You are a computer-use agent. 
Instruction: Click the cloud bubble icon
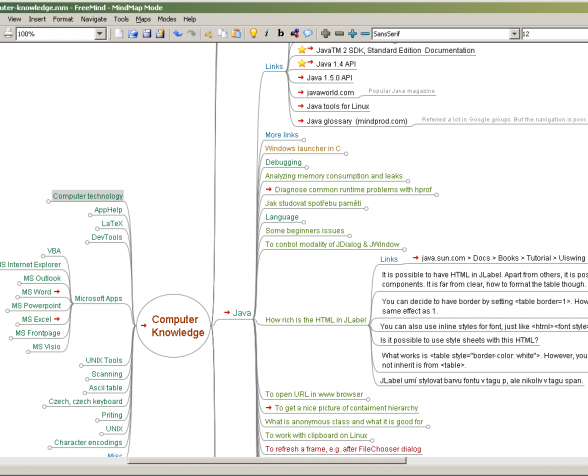coord(308,33)
